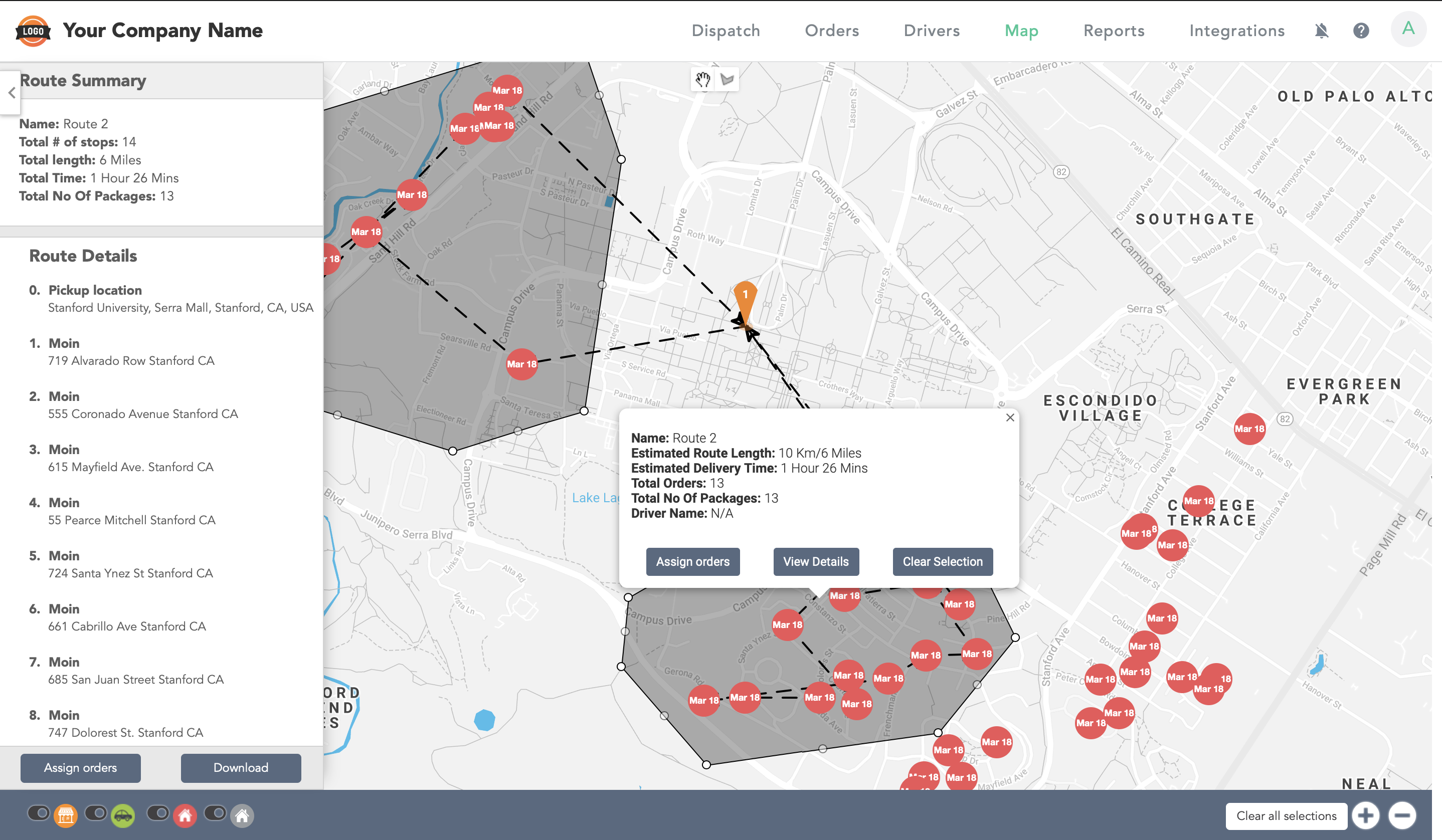1442x840 pixels.
Task: Open the Dispatch tab
Action: 726,30
